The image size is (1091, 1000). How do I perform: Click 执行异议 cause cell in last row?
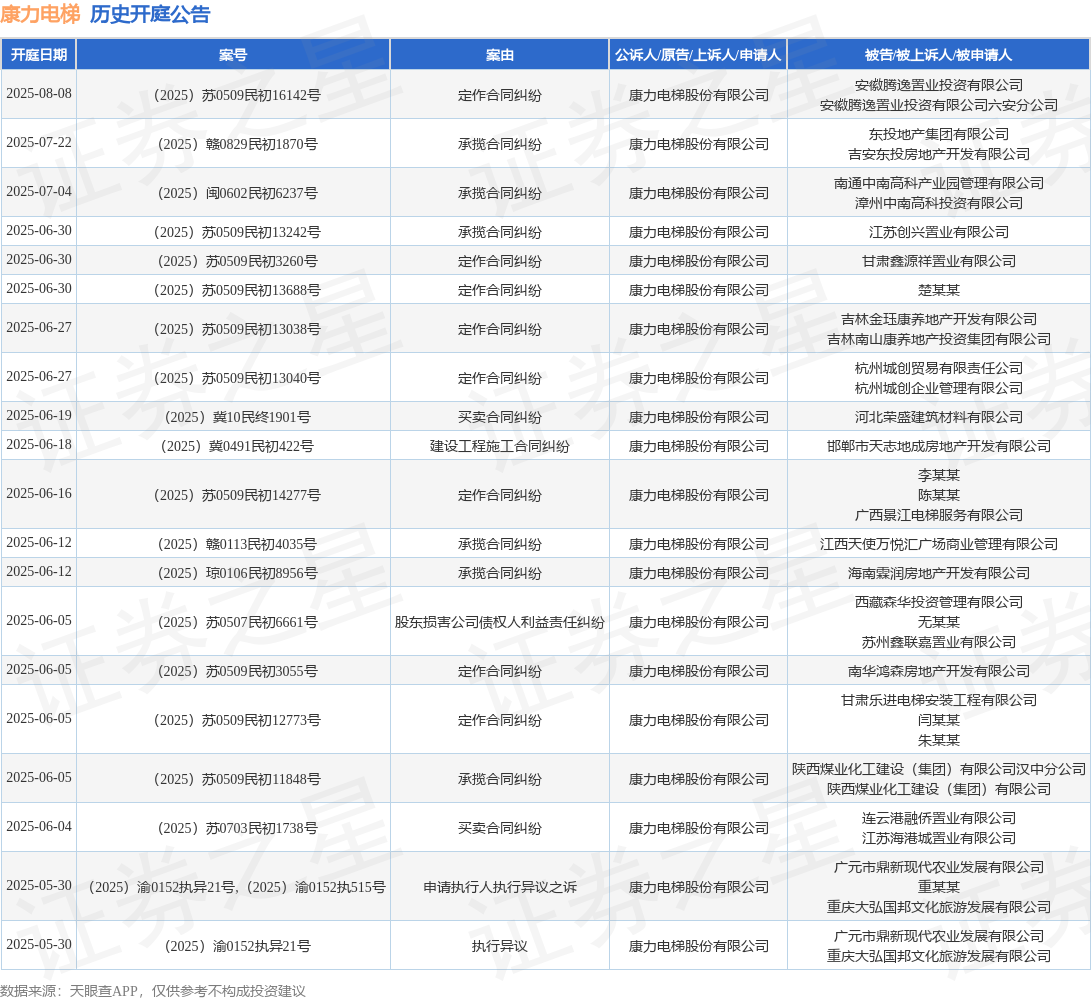point(500,946)
